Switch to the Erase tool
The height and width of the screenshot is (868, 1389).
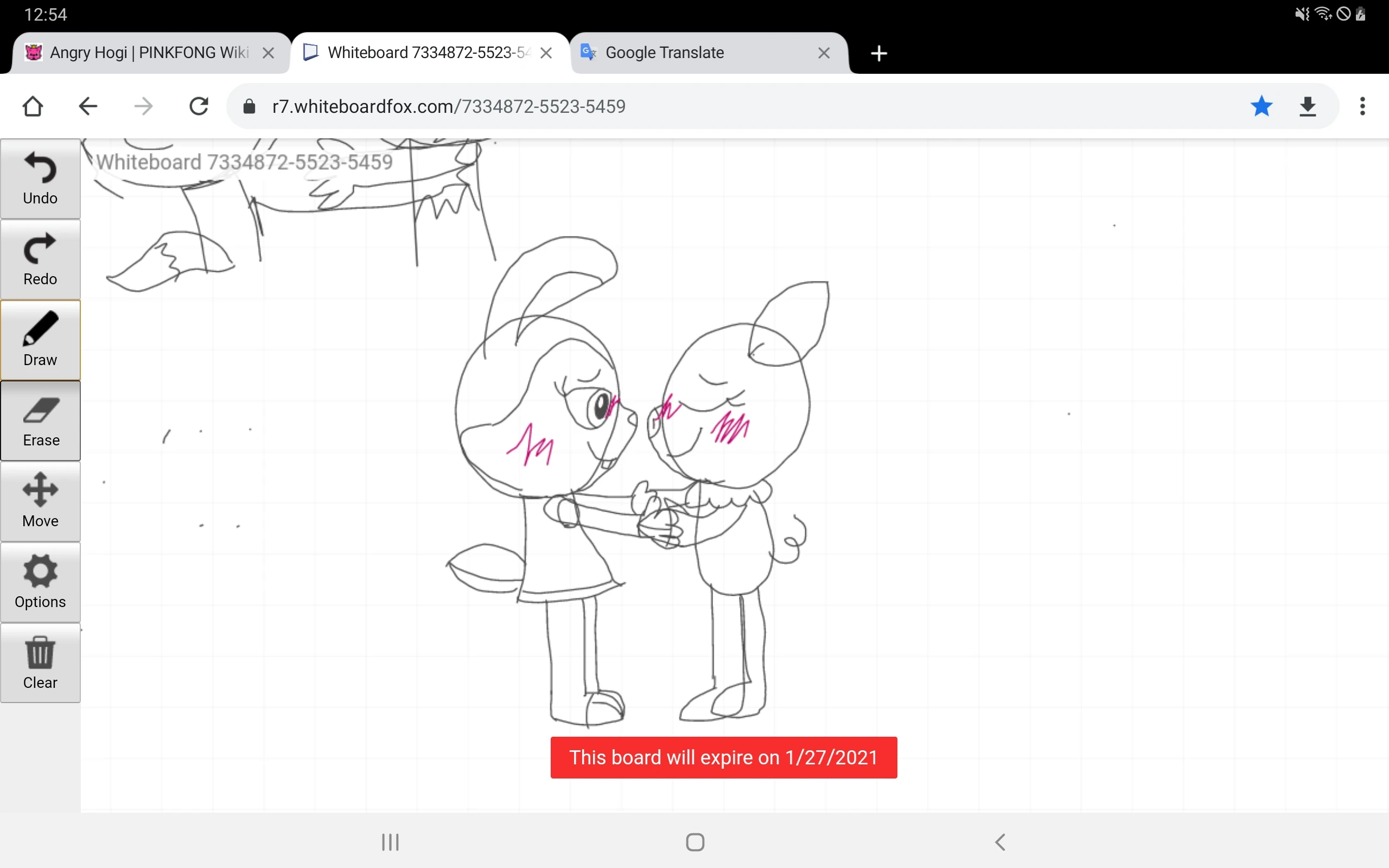pyautogui.click(x=40, y=421)
